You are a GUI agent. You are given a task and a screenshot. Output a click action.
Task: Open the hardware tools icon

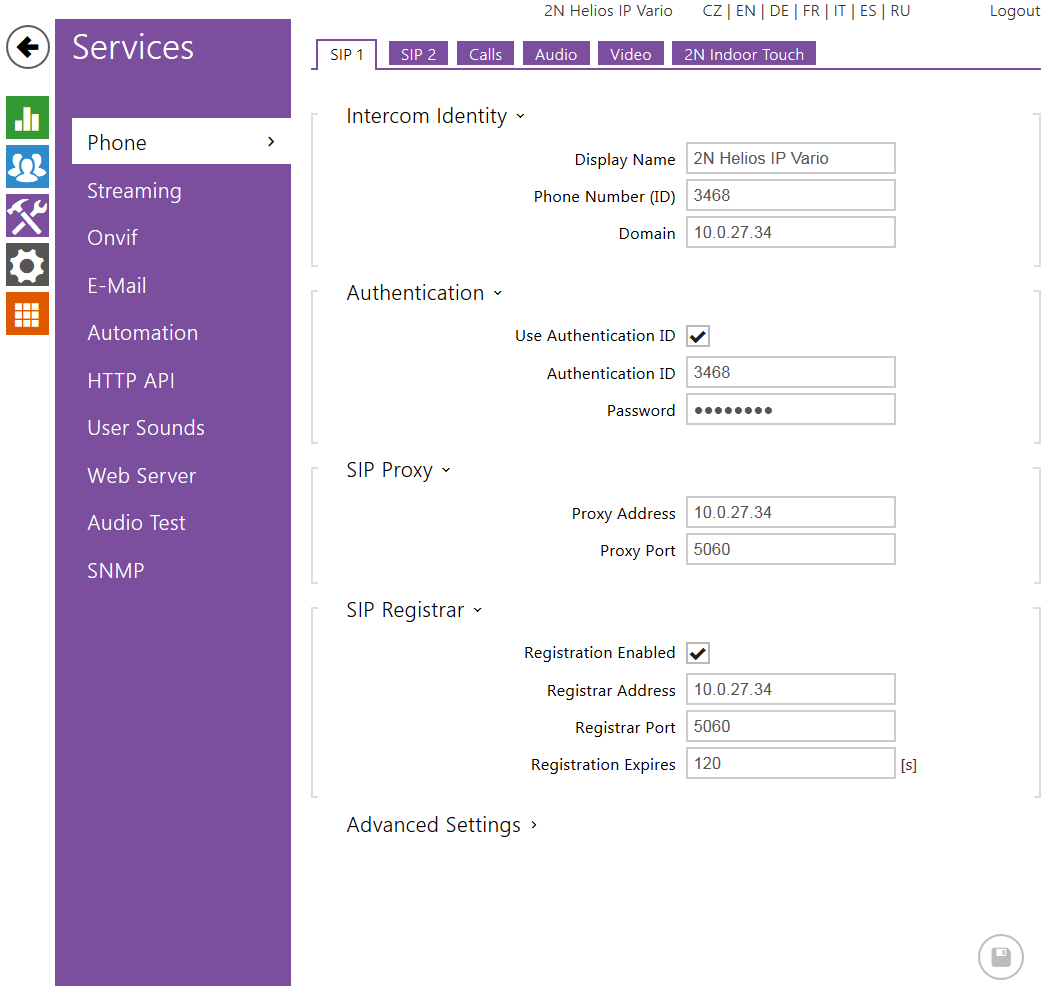coord(27,215)
